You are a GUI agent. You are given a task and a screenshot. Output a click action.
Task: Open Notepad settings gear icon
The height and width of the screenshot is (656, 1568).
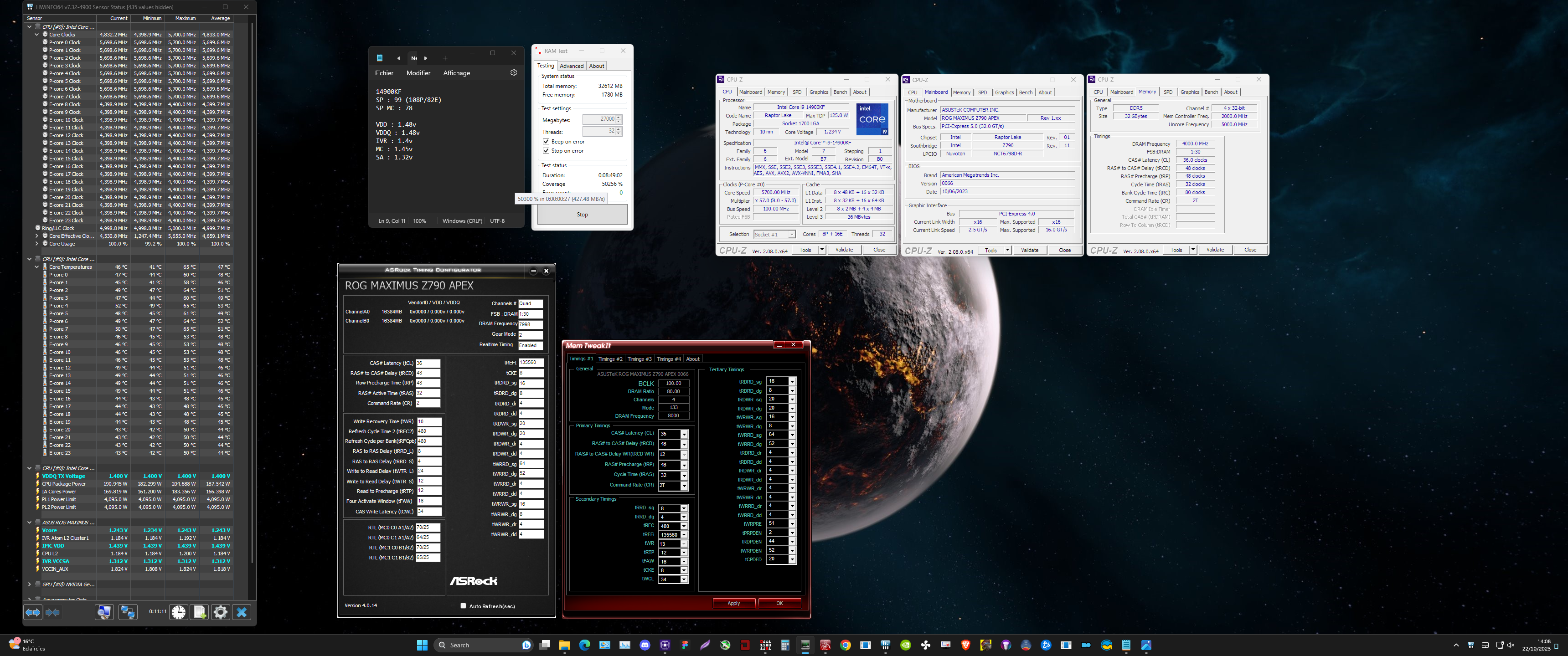[x=513, y=72]
